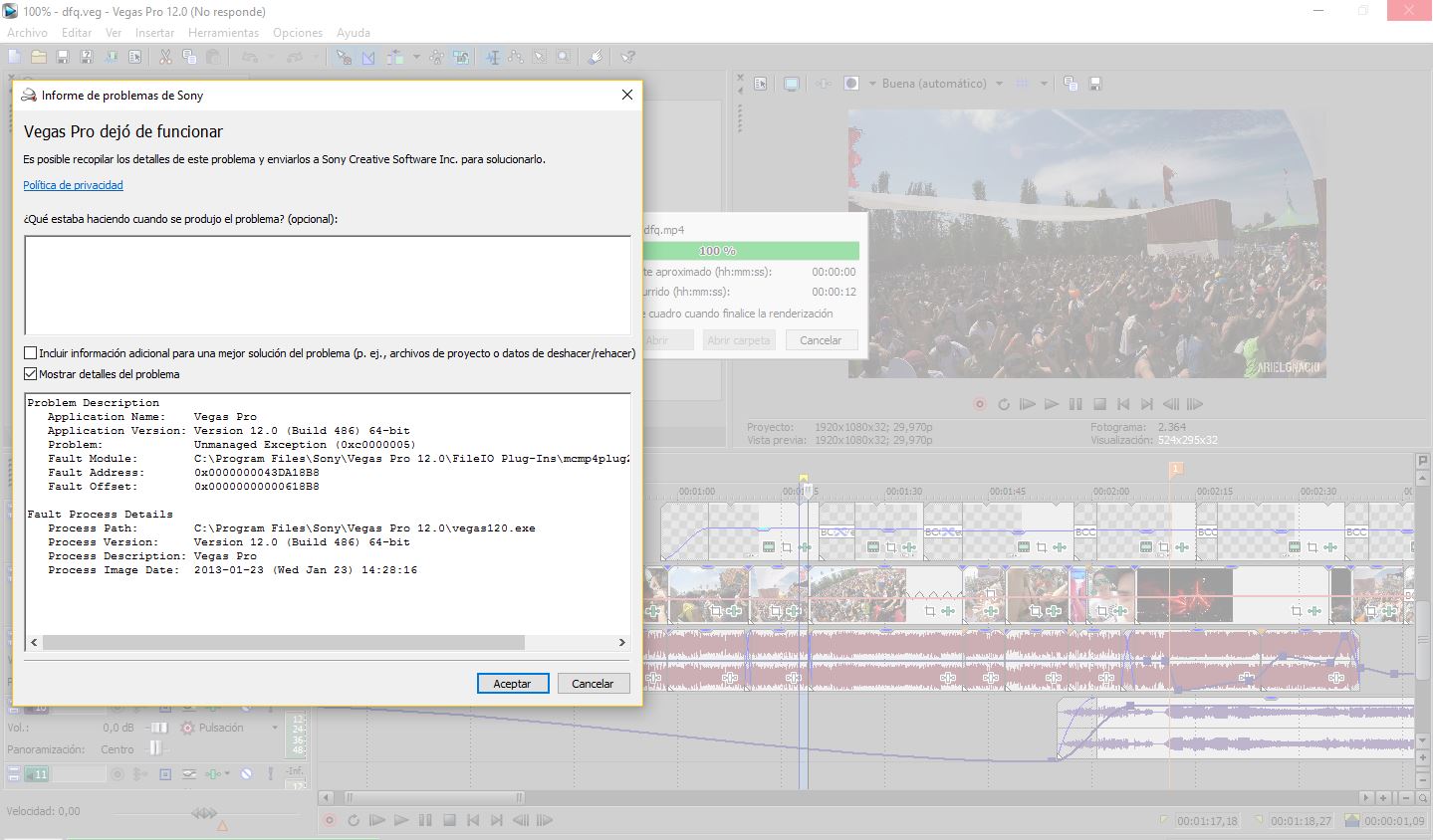Close the Informe de problemas dialog

coord(626,95)
